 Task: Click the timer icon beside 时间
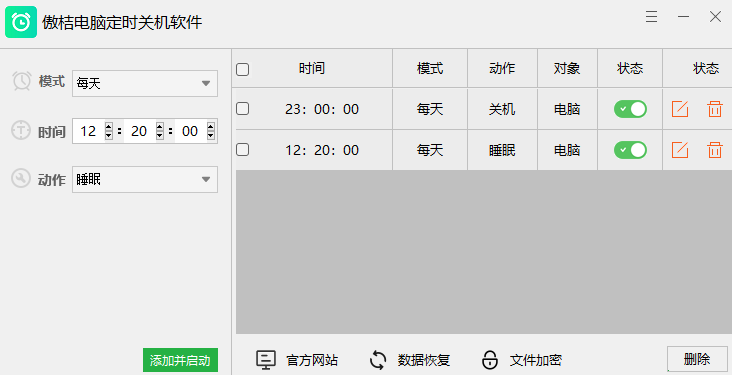pyautogui.click(x=21, y=130)
